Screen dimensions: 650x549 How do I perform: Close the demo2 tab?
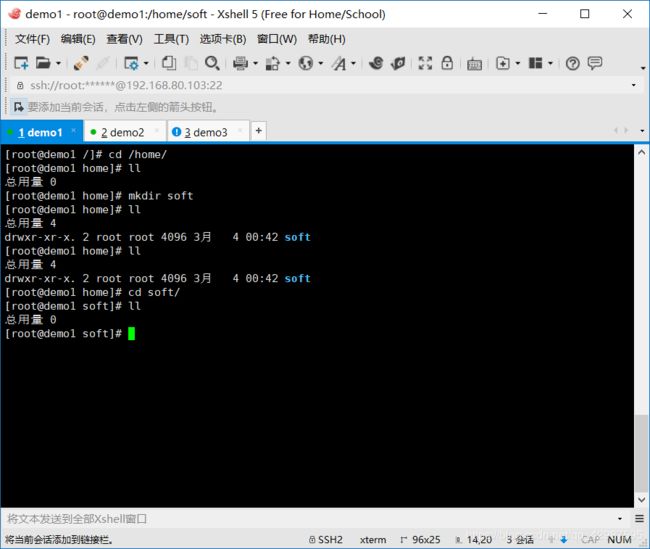(157, 131)
